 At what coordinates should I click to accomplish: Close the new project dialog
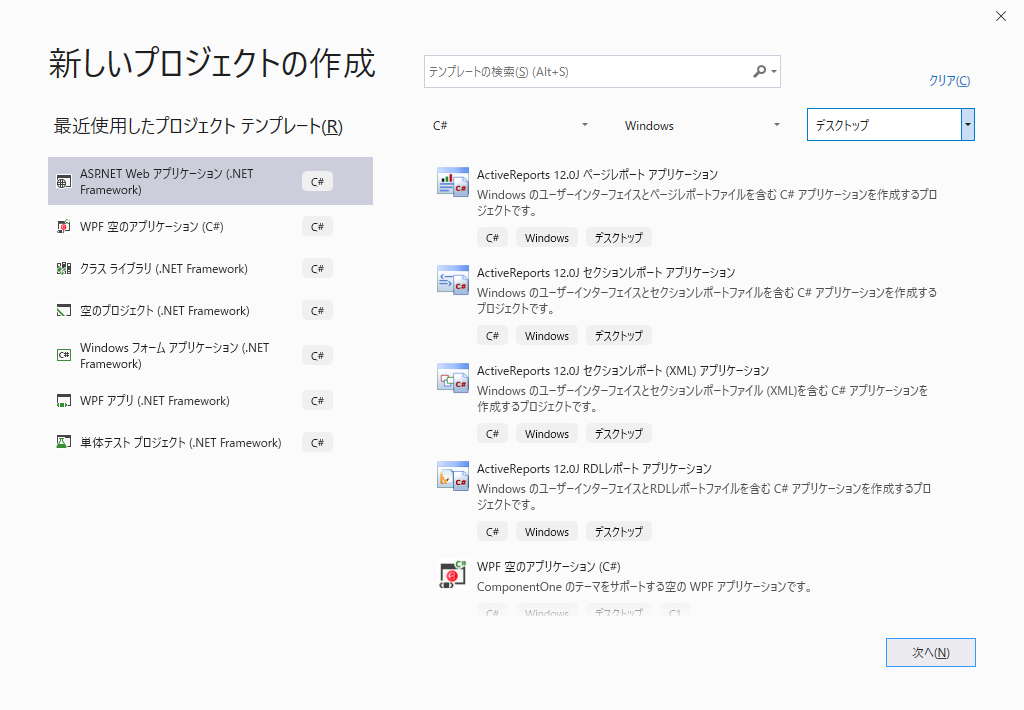(1000, 16)
